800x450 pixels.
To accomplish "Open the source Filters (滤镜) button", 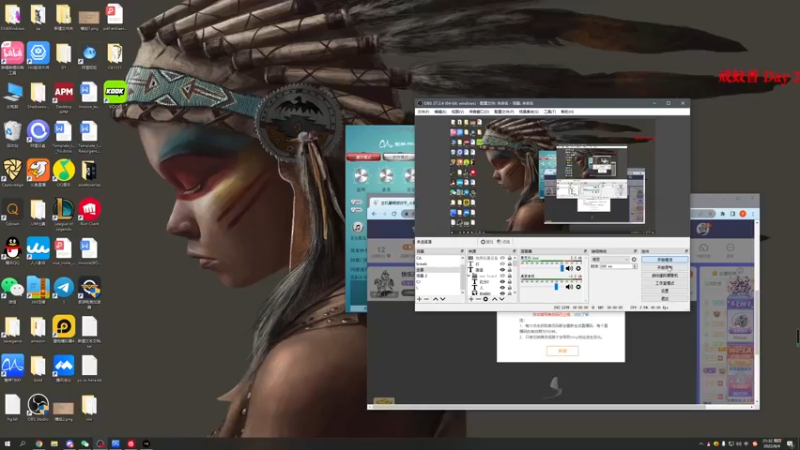I will pyautogui.click(x=504, y=242).
